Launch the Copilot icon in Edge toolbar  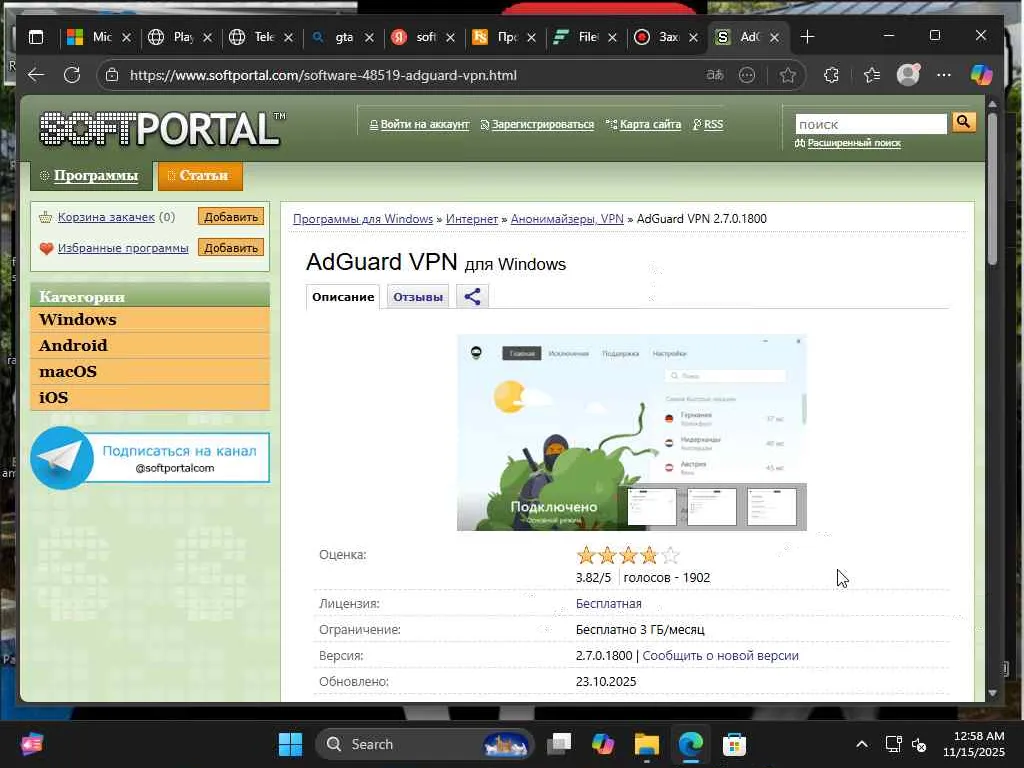click(x=981, y=75)
